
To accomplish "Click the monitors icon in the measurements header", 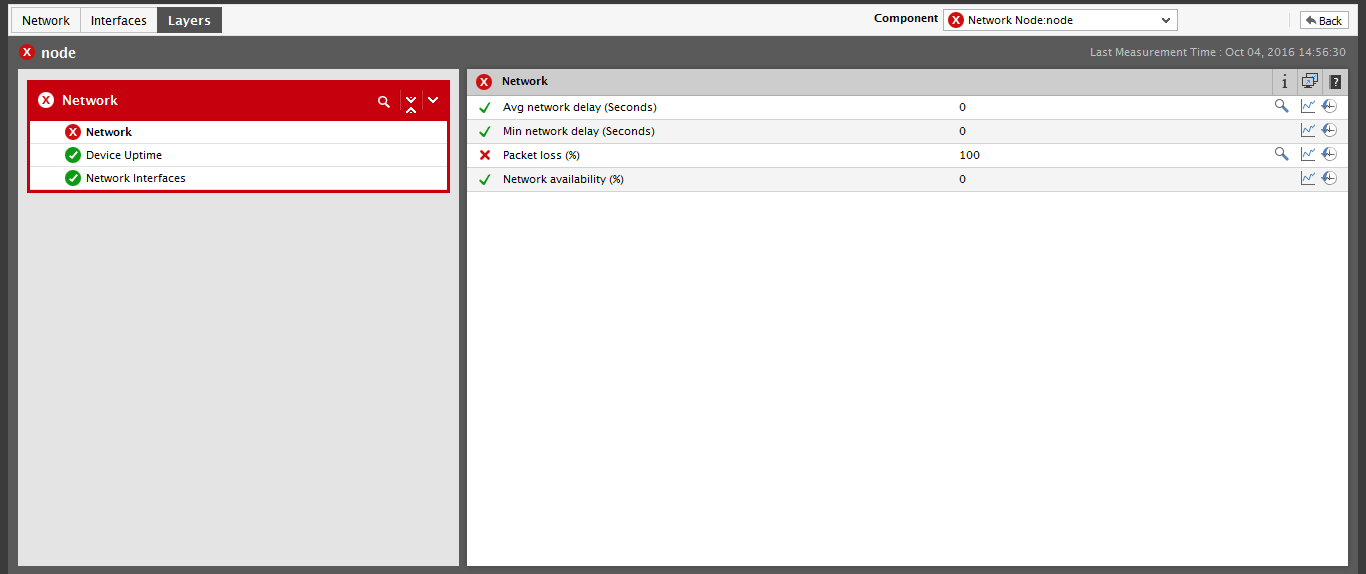I will [1310, 82].
